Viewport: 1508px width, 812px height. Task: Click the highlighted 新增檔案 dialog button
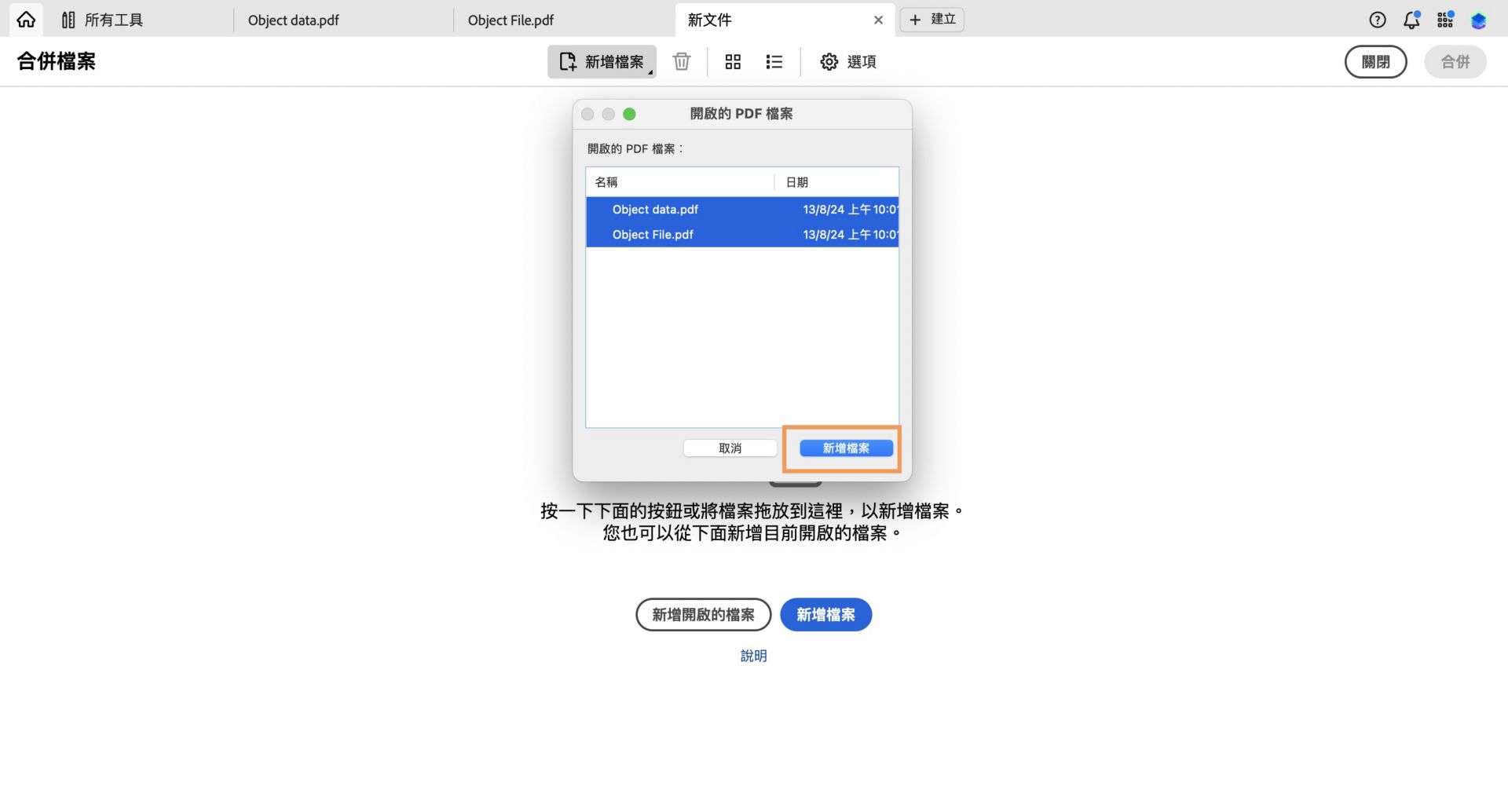tap(845, 448)
